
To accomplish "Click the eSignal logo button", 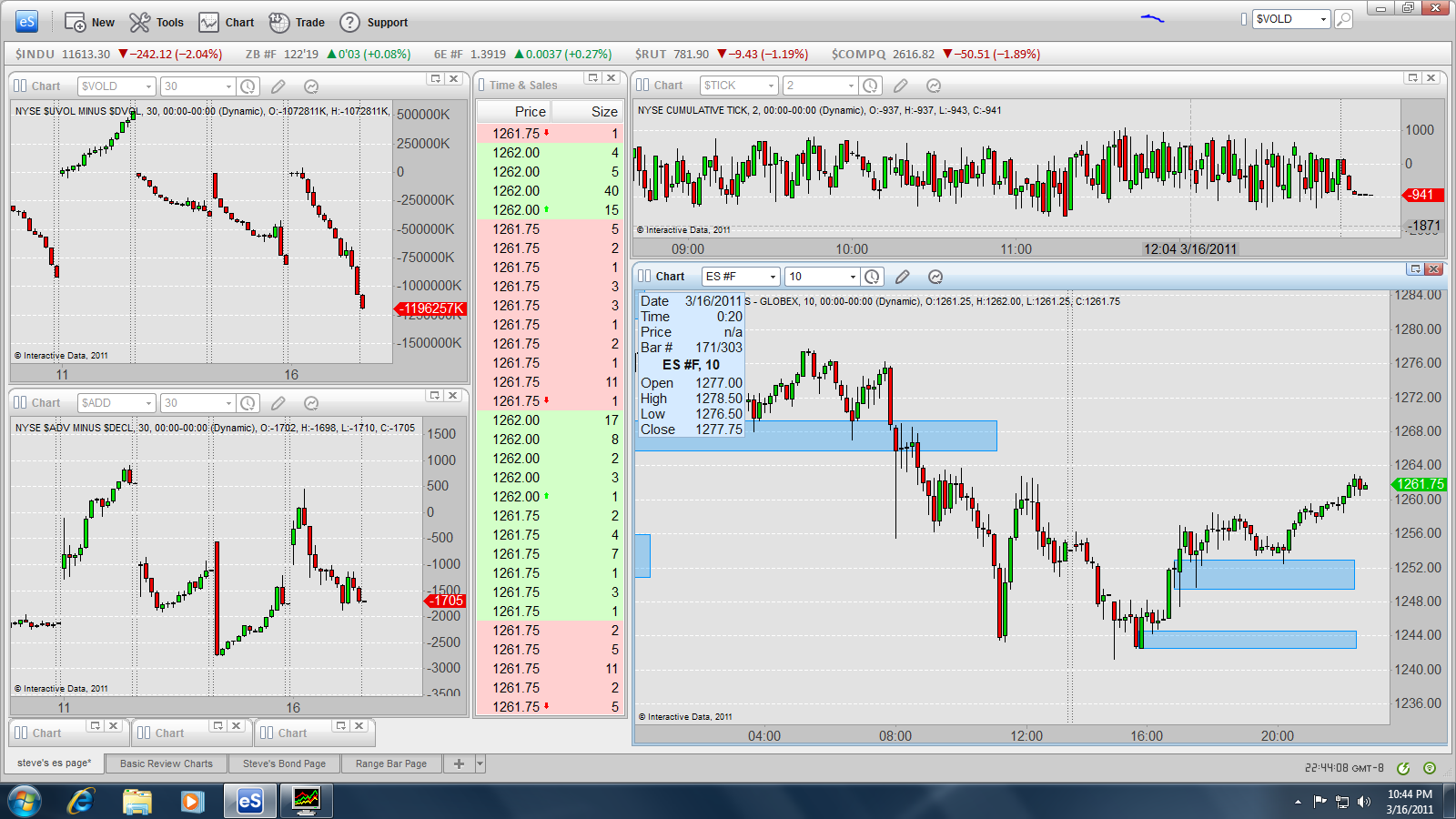I will click(26, 22).
